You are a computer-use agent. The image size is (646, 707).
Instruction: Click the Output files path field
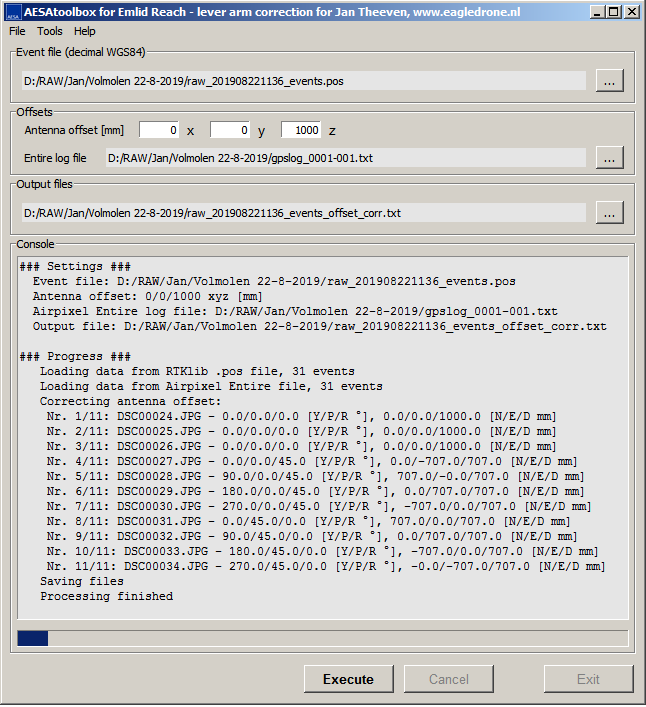pyautogui.click(x=304, y=213)
